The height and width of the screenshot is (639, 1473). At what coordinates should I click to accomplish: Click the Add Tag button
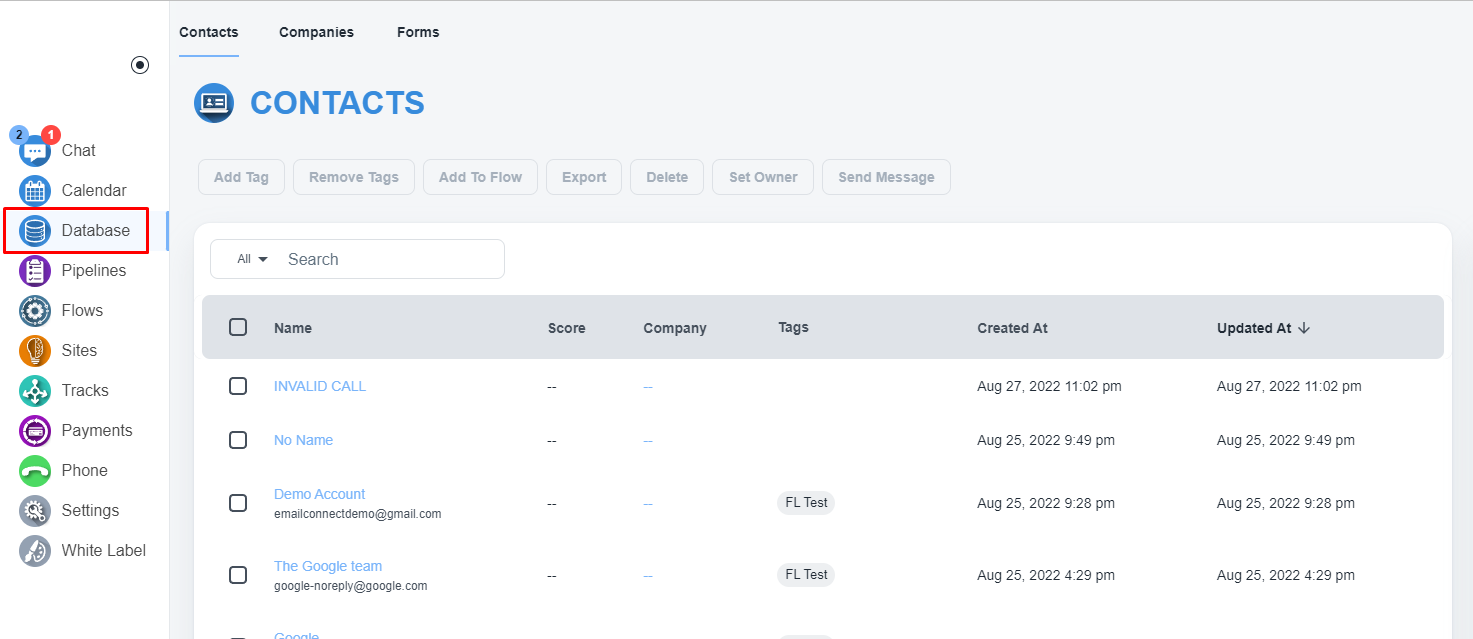point(241,177)
